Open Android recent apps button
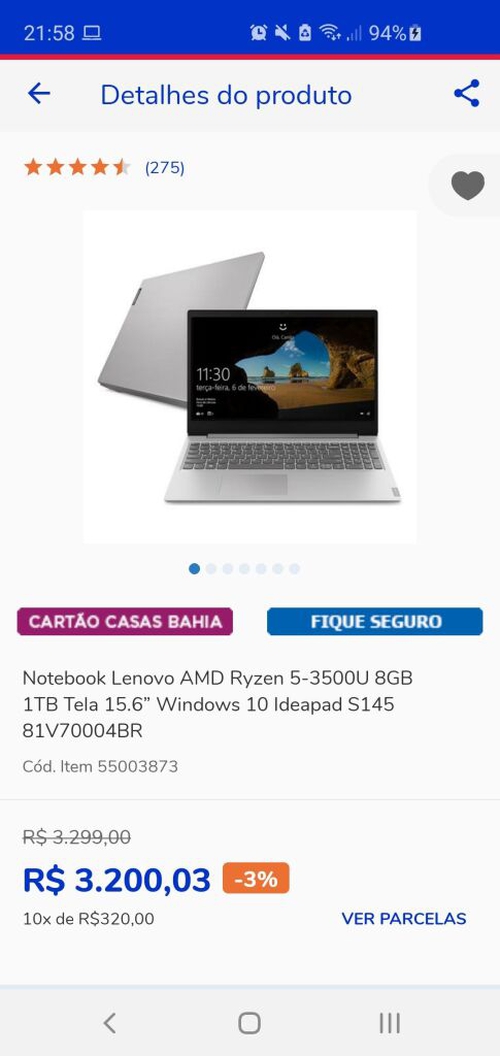 click(x=389, y=1023)
